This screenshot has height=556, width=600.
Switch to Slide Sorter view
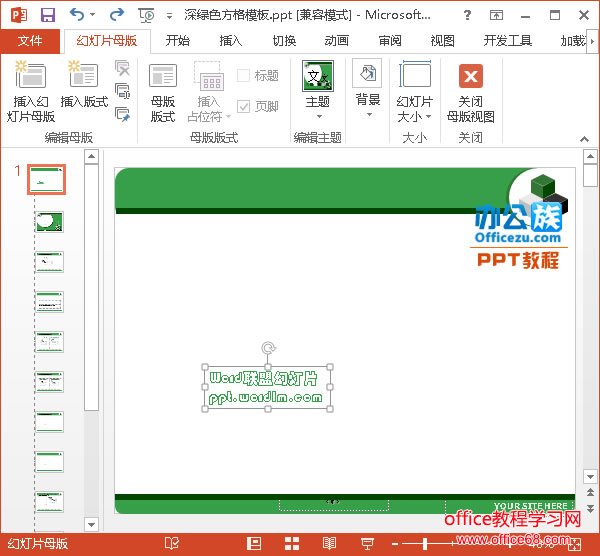292,543
